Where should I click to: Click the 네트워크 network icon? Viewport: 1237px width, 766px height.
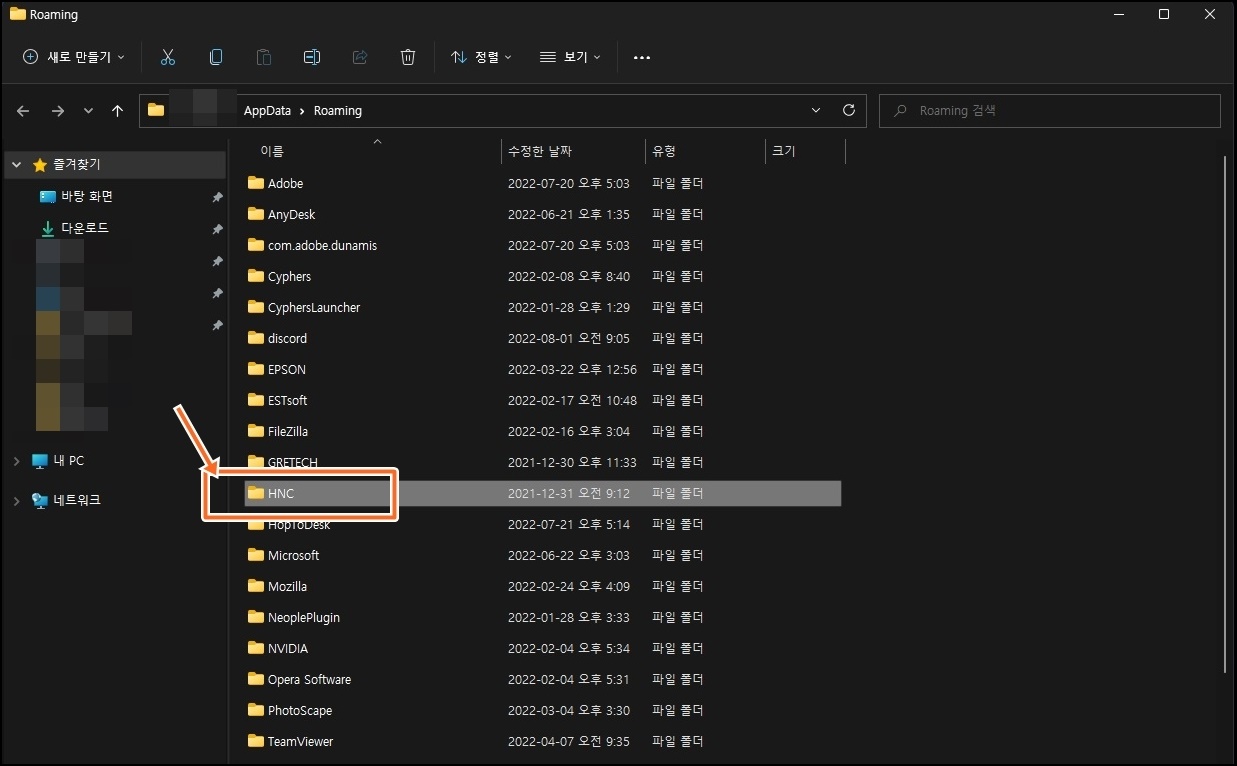coord(40,500)
